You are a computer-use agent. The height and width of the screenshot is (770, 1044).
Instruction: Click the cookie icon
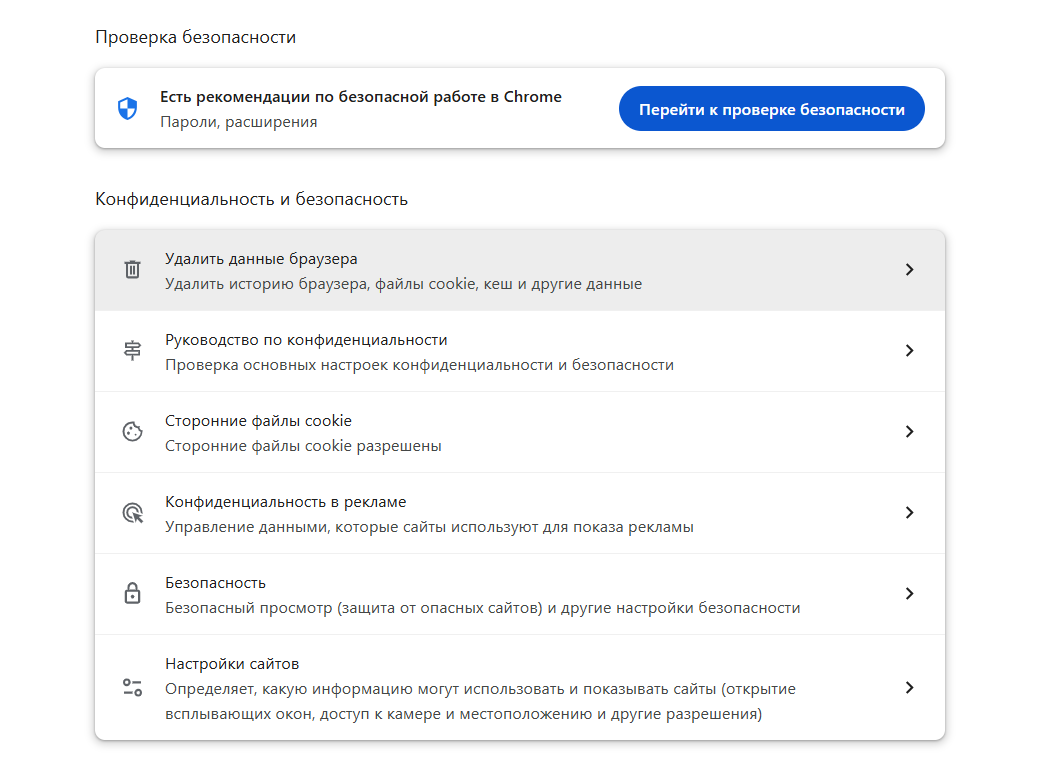point(132,432)
